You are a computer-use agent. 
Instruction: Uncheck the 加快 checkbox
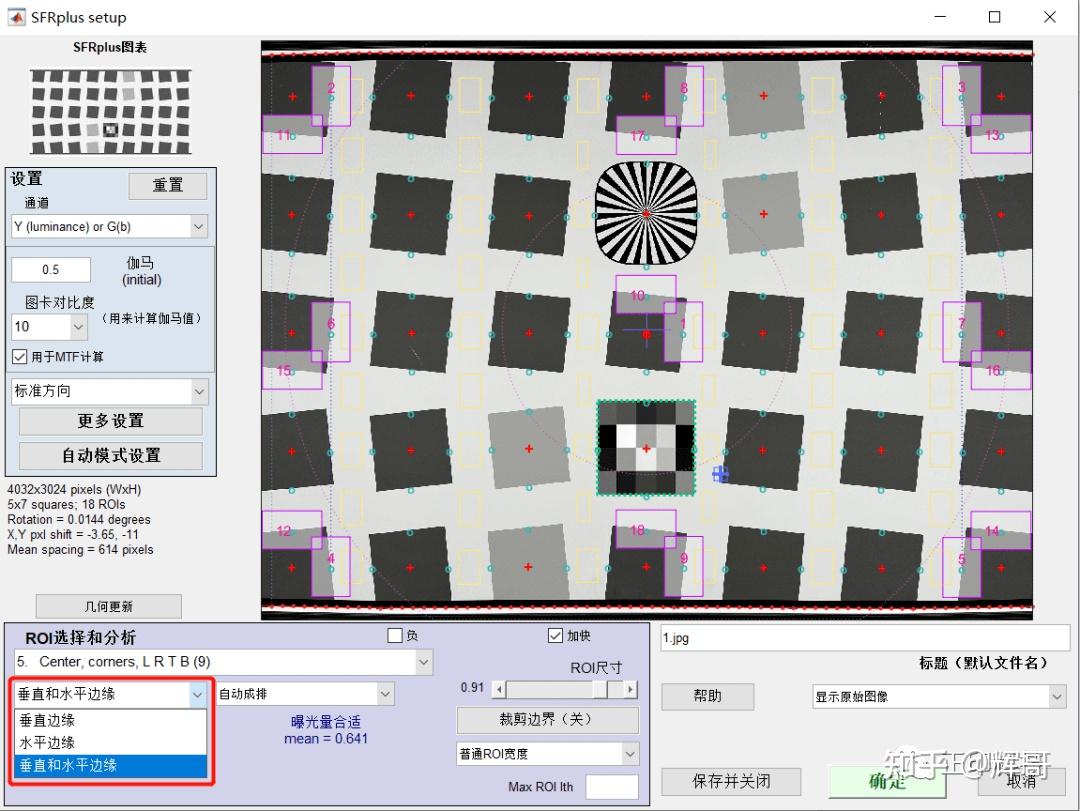click(555, 635)
